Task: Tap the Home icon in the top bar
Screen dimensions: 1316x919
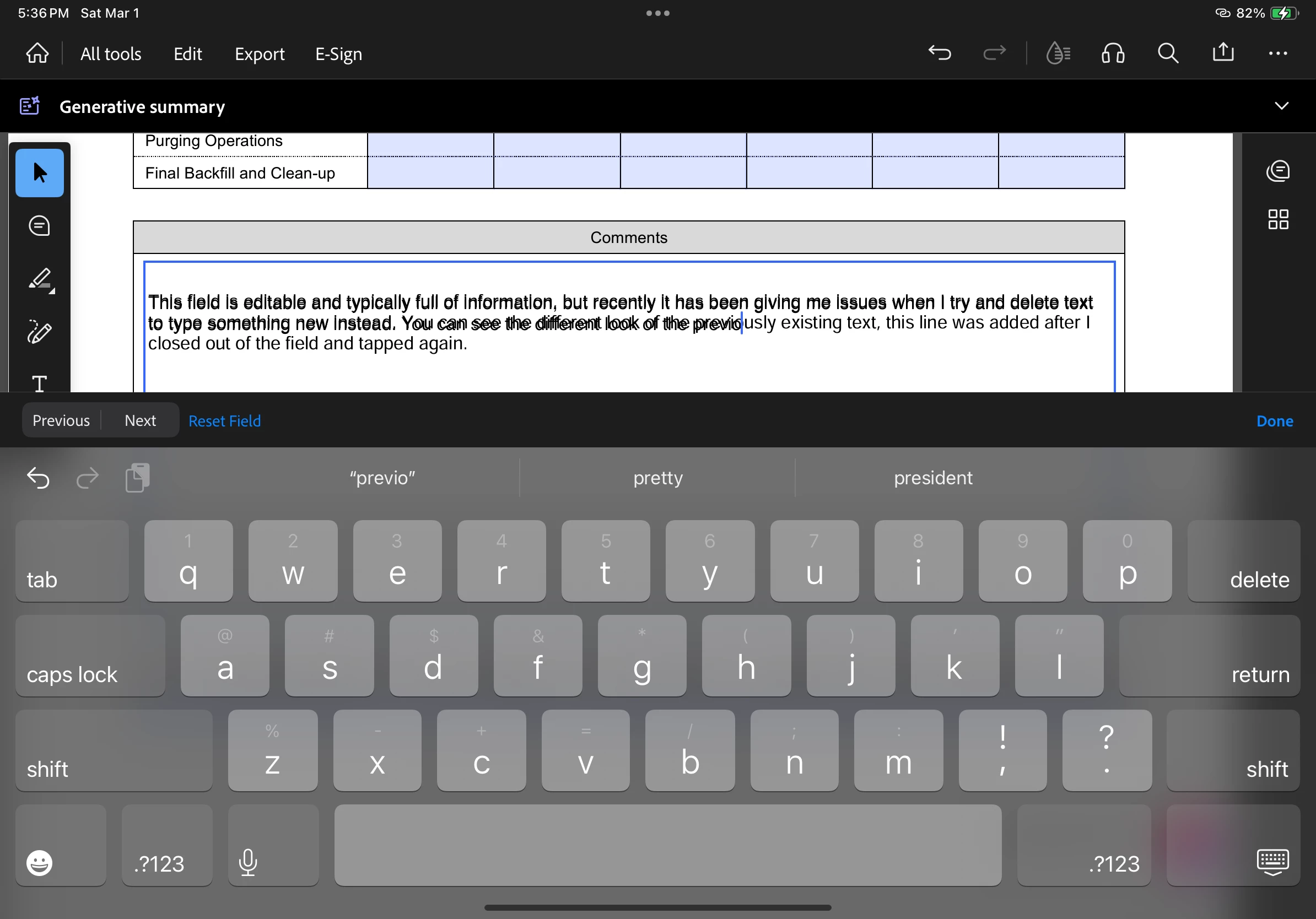Action: coord(37,53)
